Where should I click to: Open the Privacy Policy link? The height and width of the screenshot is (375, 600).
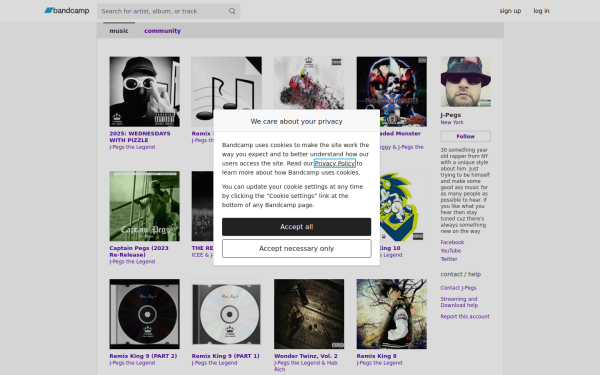(x=334, y=163)
